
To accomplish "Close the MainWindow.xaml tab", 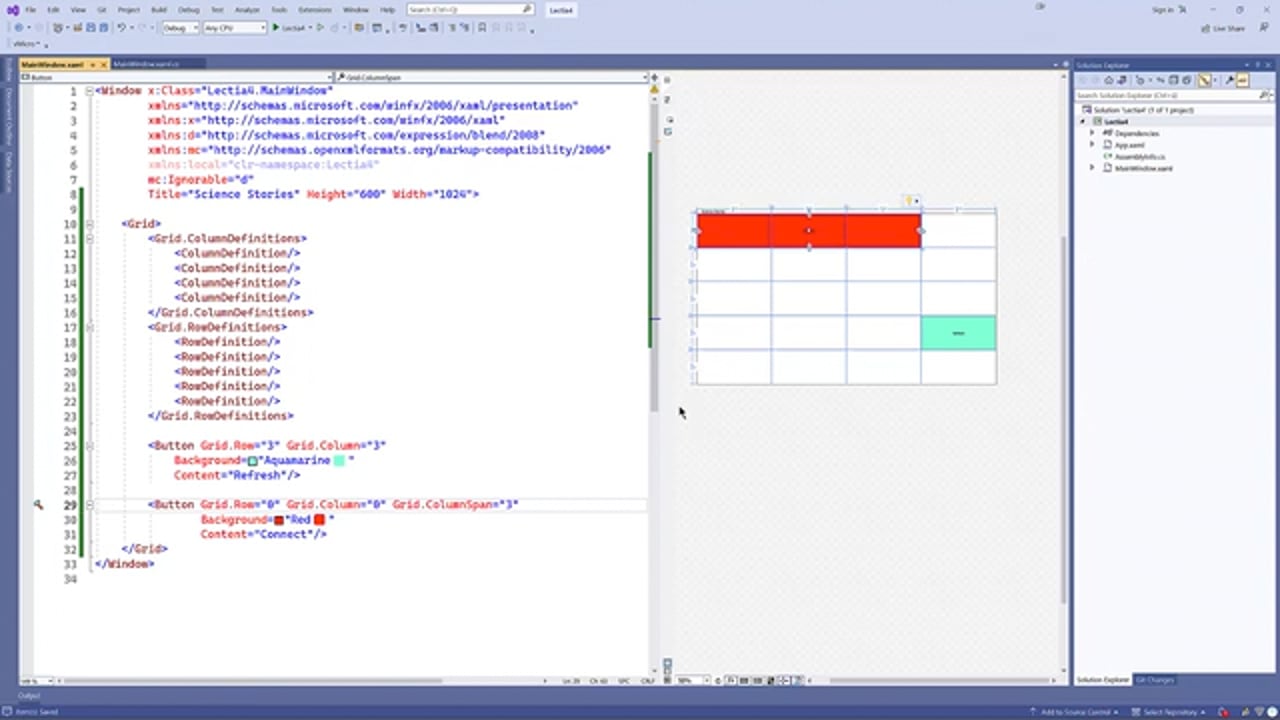I will coord(104,64).
